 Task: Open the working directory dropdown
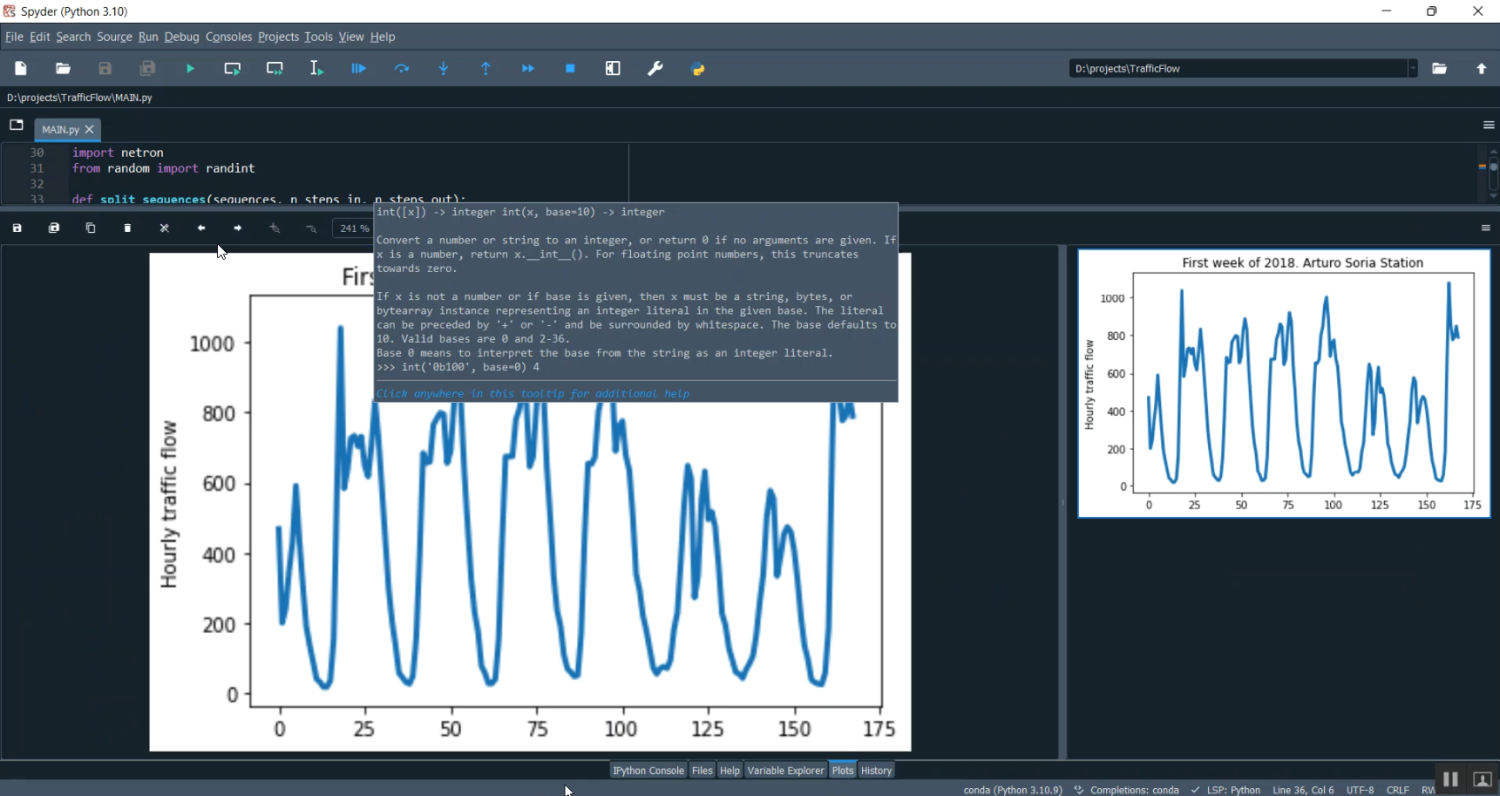point(1413,68)
